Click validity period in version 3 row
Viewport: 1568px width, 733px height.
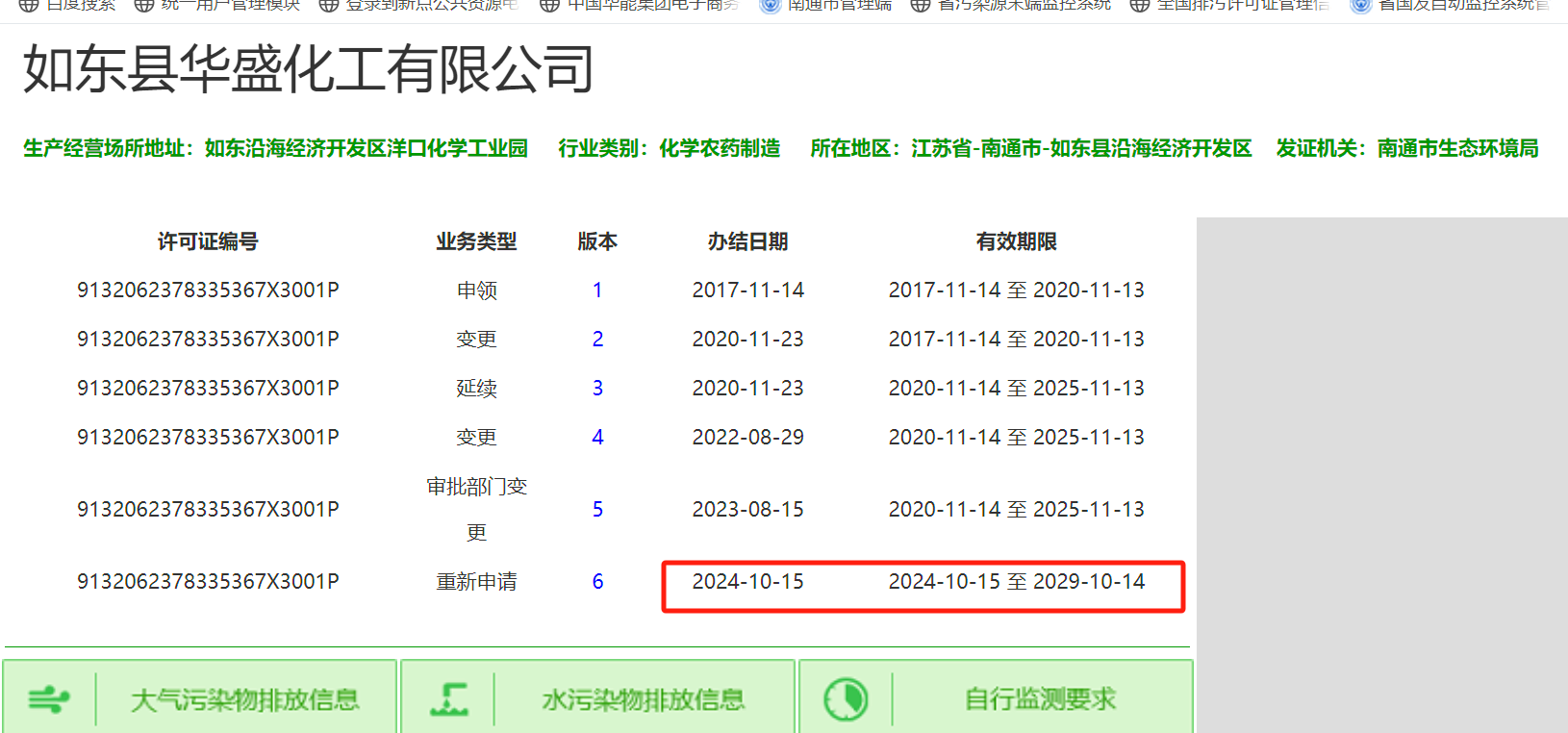click(x=1017, y=389)
